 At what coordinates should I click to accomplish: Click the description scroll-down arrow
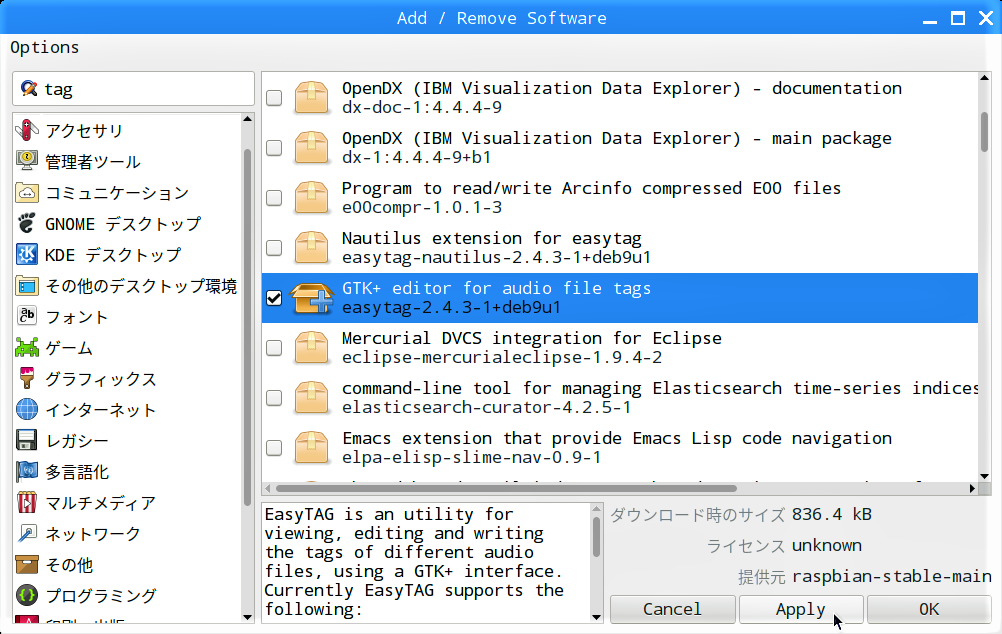(596, 617)
